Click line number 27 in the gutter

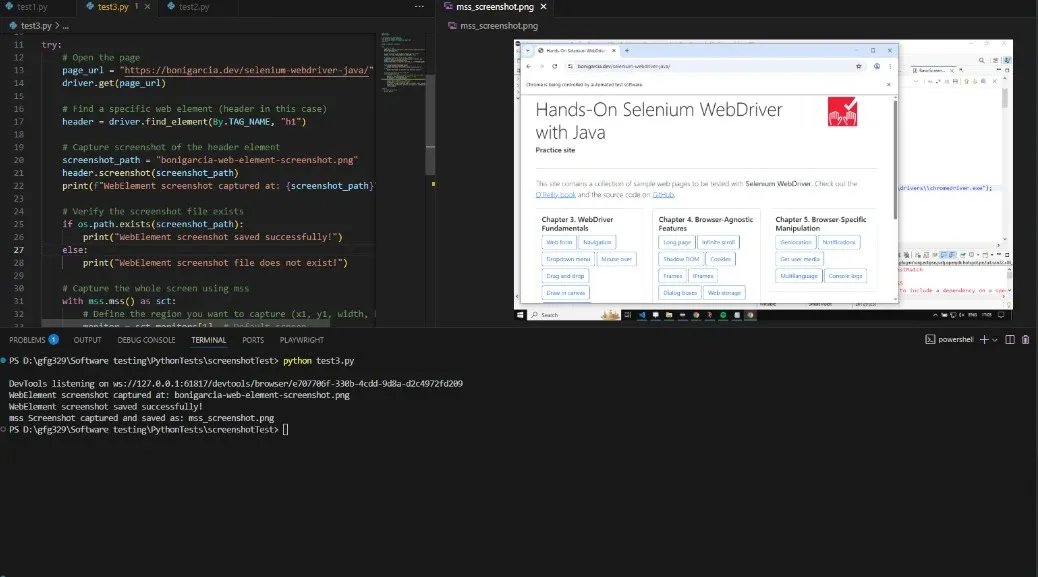19,250
